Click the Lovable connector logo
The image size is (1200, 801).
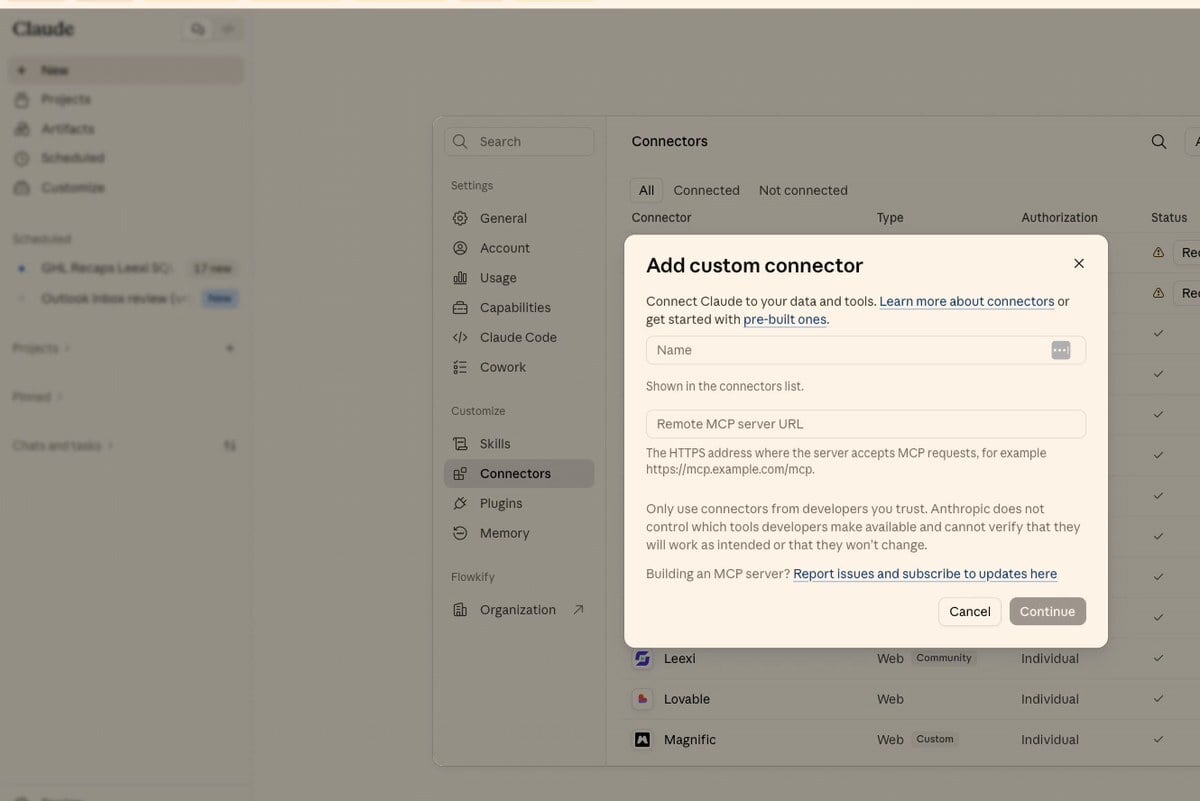point(643,699)
